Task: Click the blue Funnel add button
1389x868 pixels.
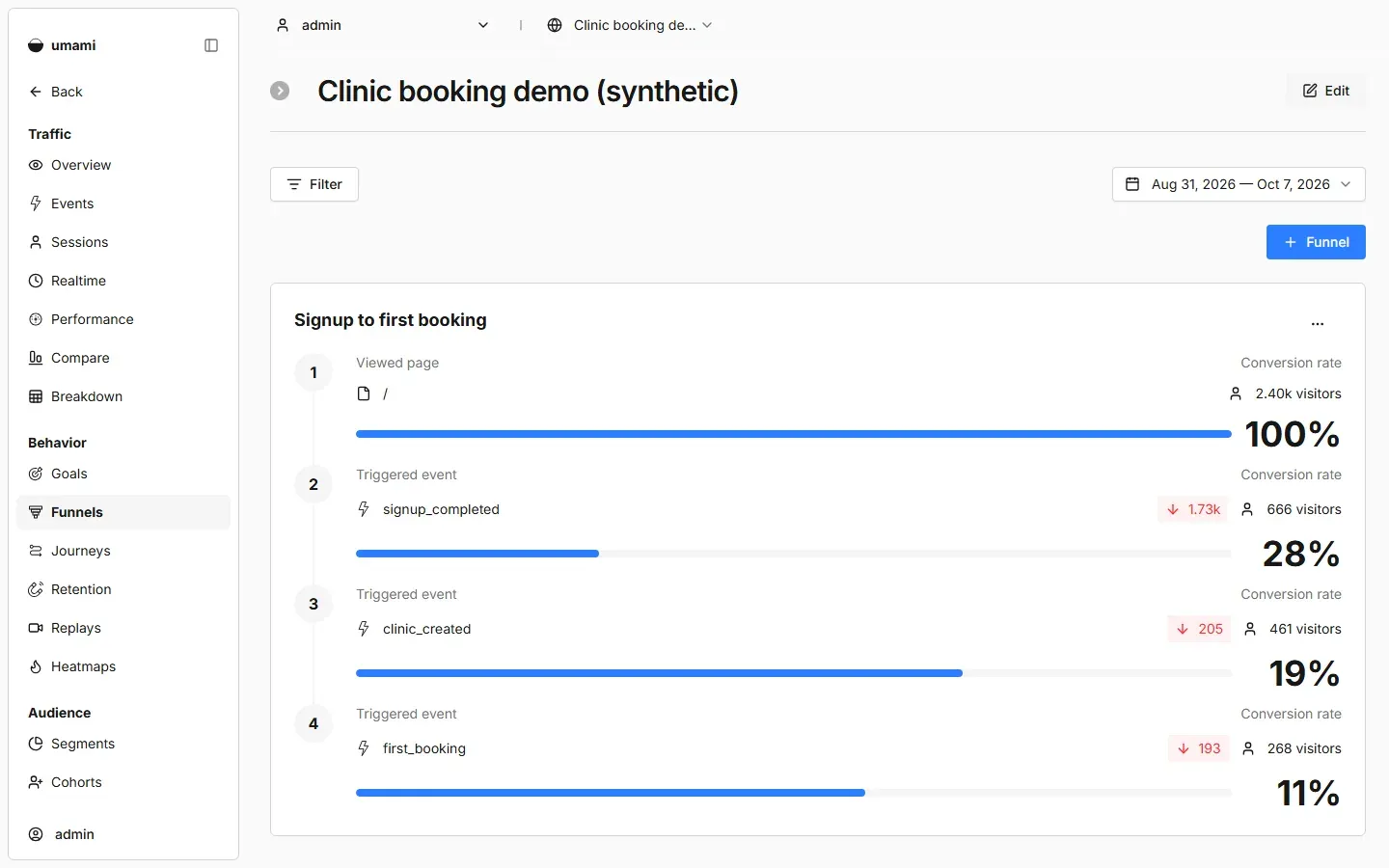Action: point(1316,242)
